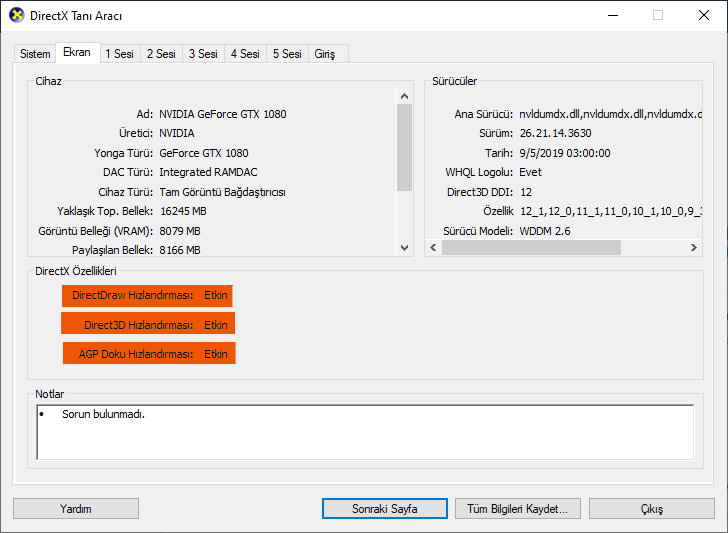This screenshot has height=533, width=728.
Task: Open the 2 Sesi tab
Action: click(161, 54)
